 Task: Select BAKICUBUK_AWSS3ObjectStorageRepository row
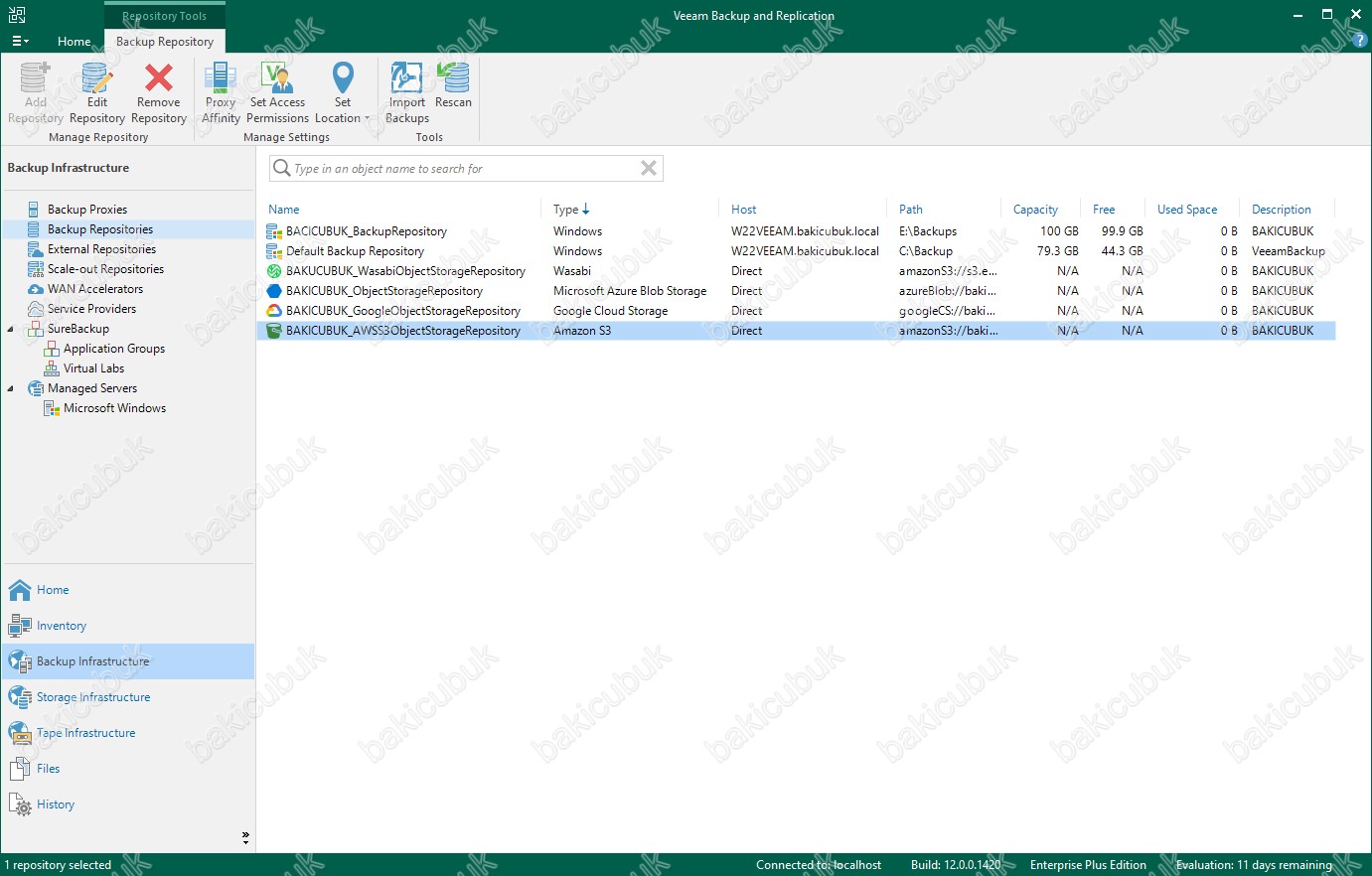pyautogui.click(x=796, y=331)
